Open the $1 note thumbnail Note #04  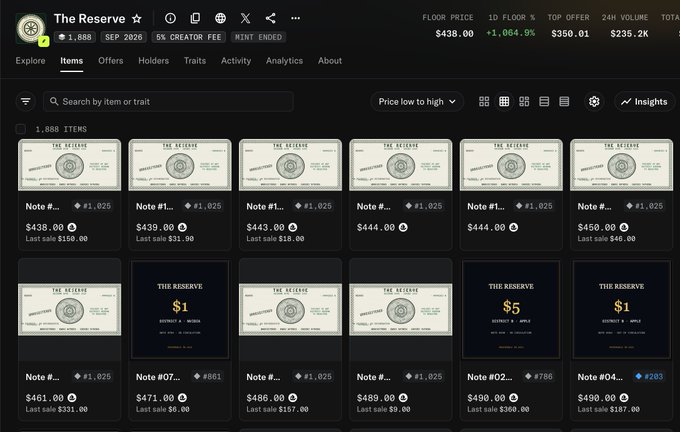coord(621,310)
